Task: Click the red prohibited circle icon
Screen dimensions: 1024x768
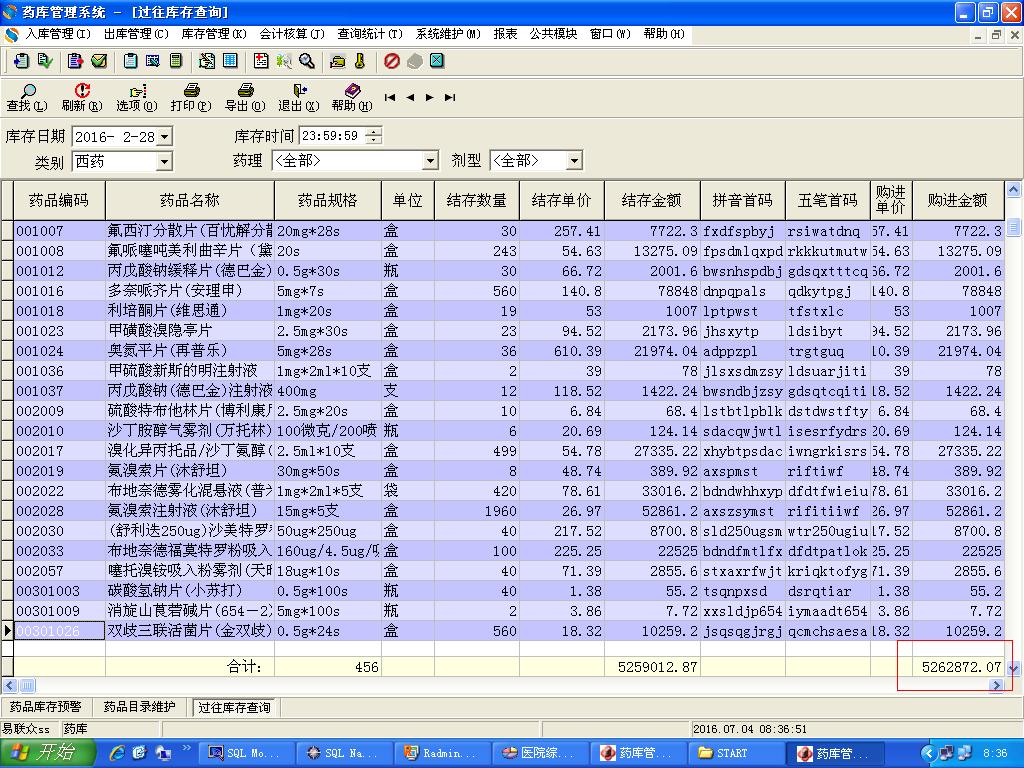Action: tap(392, 61)
